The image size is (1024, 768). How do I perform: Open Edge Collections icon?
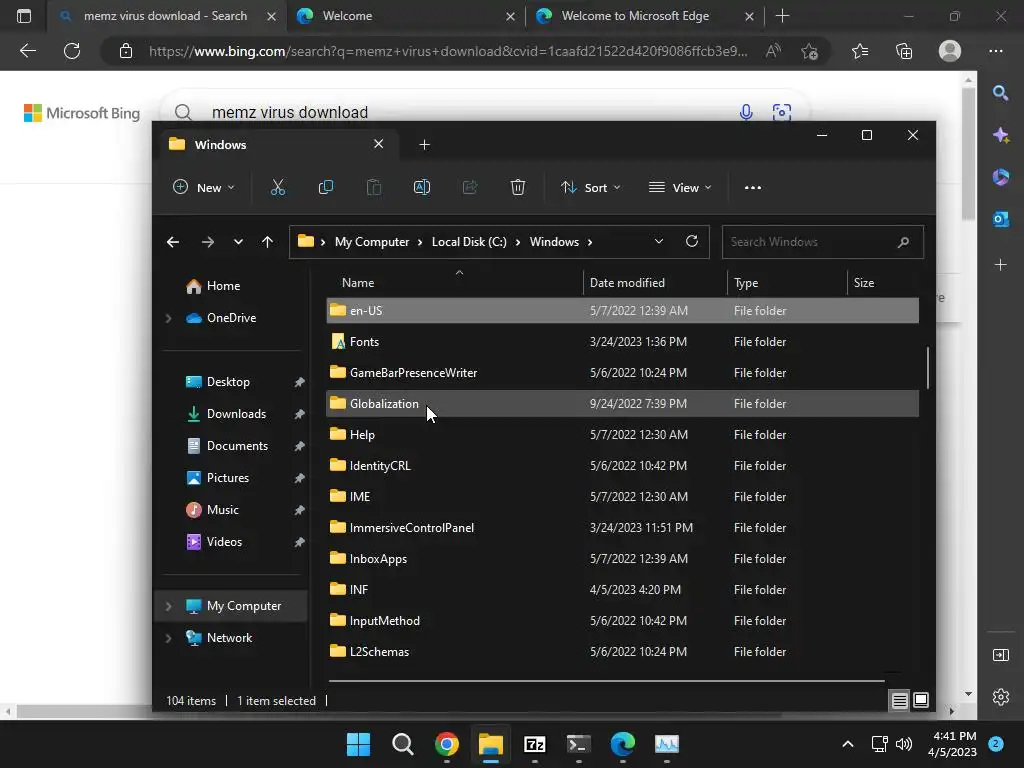click(904, 51)
